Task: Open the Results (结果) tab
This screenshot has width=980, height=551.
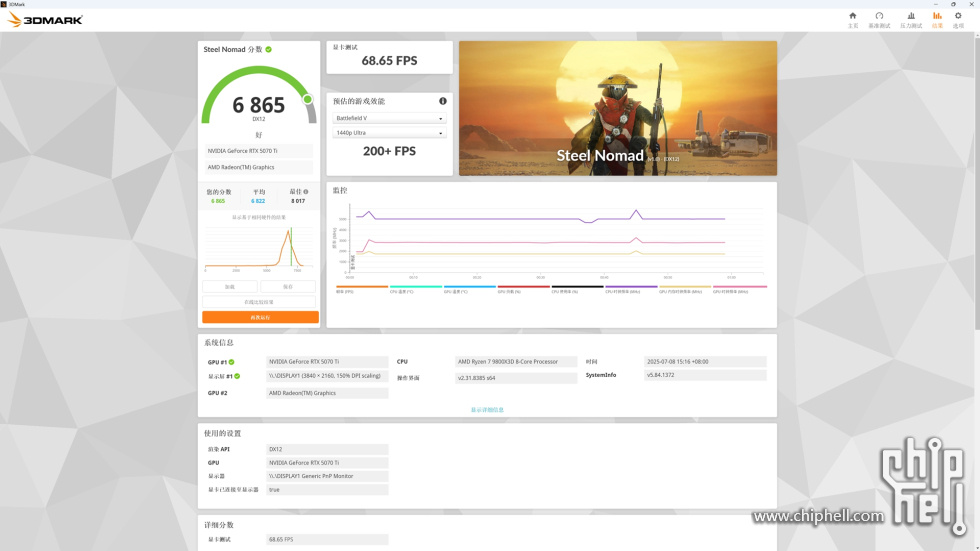Action: [937, 20]
